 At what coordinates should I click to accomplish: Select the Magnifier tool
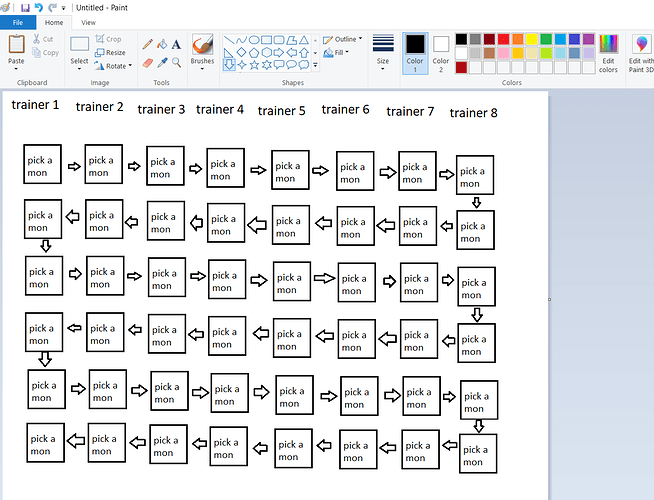(176, 63)
